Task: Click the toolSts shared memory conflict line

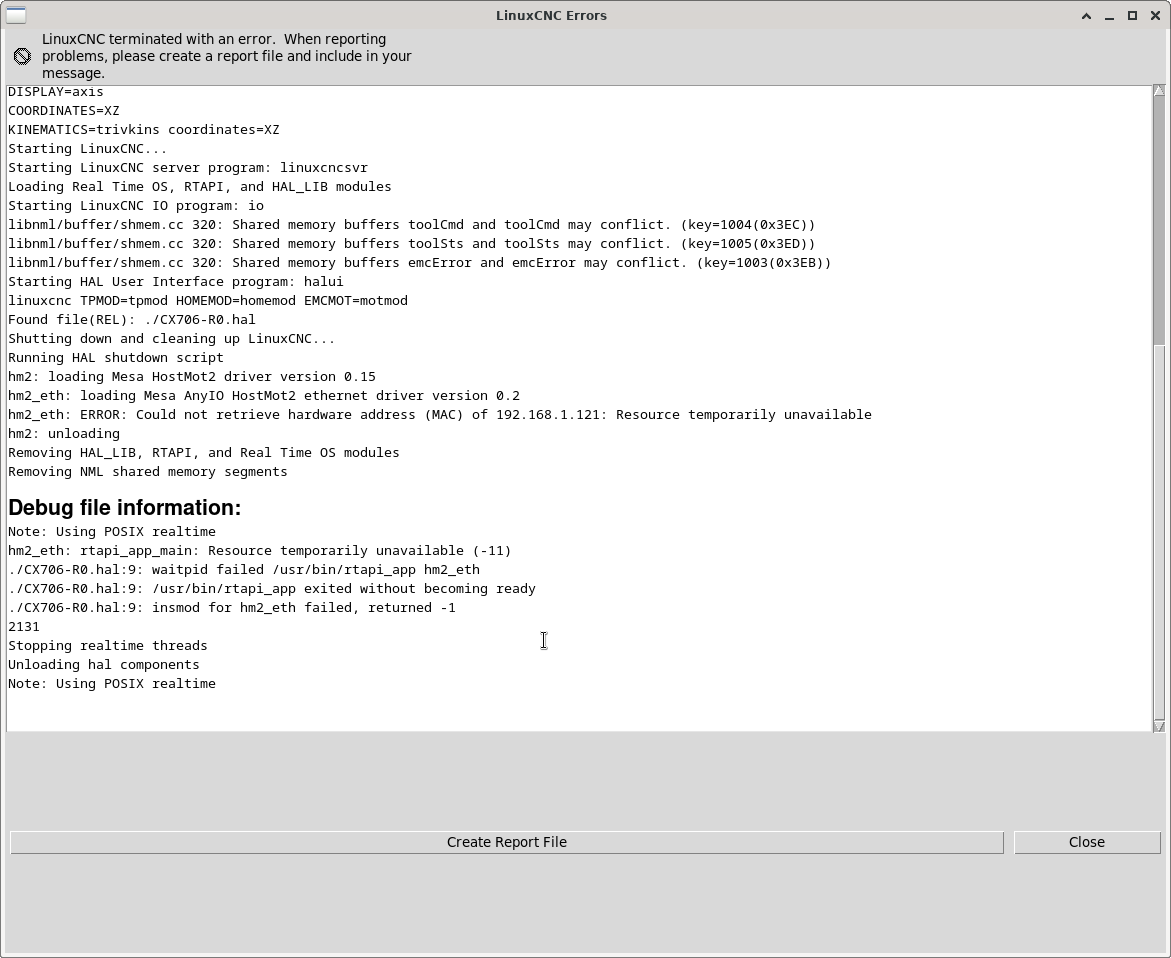Action: (411, 244)
